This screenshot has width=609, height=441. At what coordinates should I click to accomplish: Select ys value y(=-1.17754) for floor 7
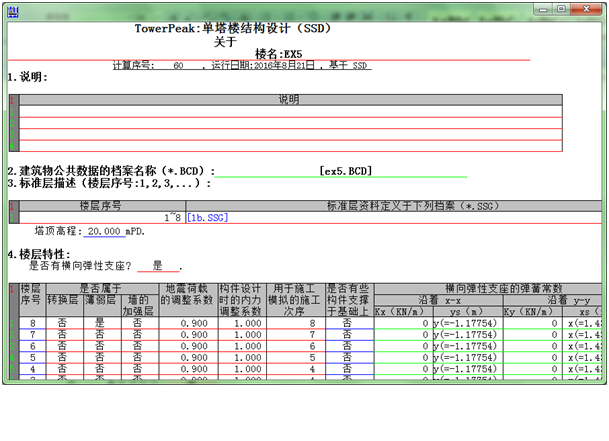tap(468, 335)
